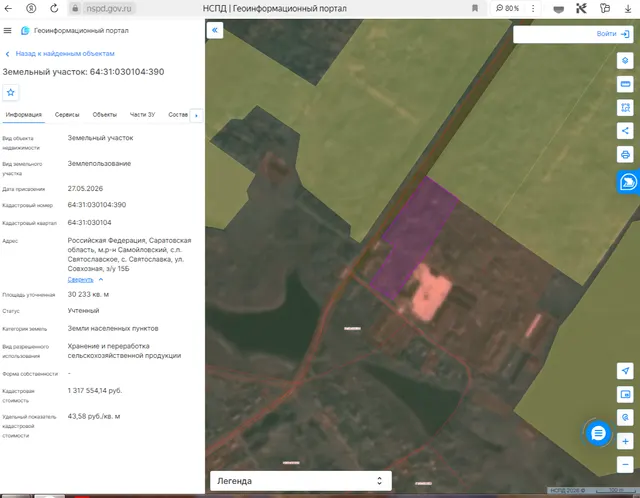Switch to the Сервисы tab

pos(67,115)
